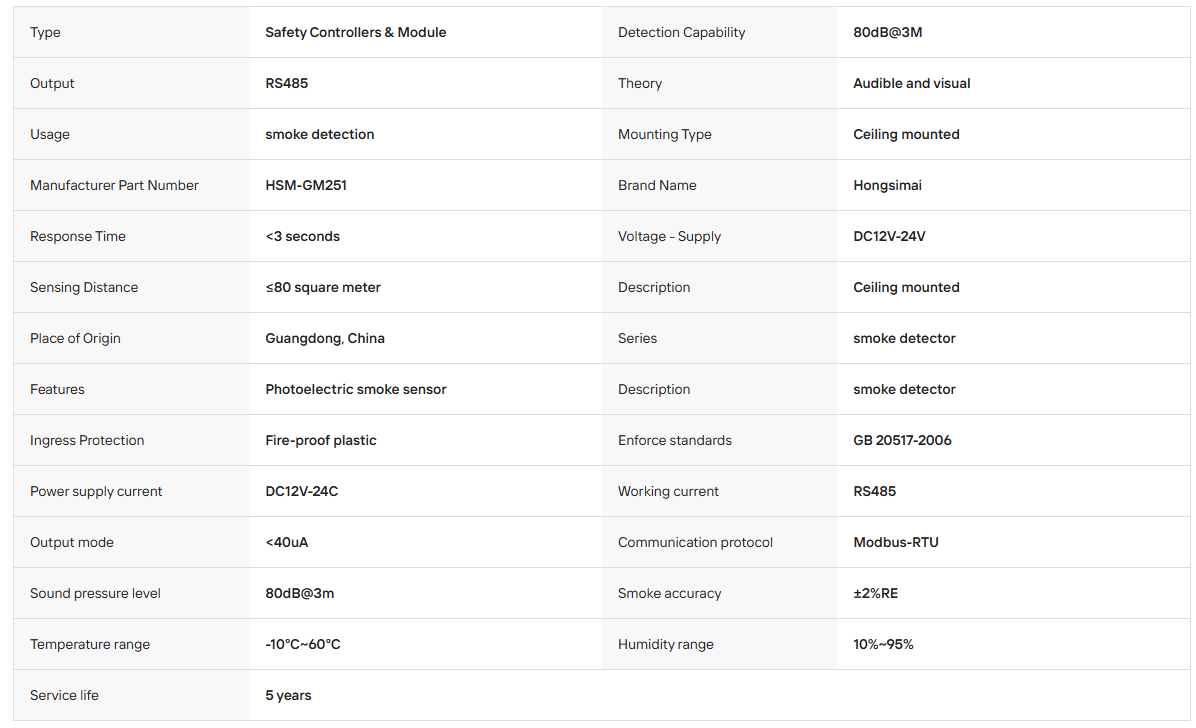Click the GB 20517-2006 standard value
The height and width of the screenshot is (728, 1196).
(902, 440)
